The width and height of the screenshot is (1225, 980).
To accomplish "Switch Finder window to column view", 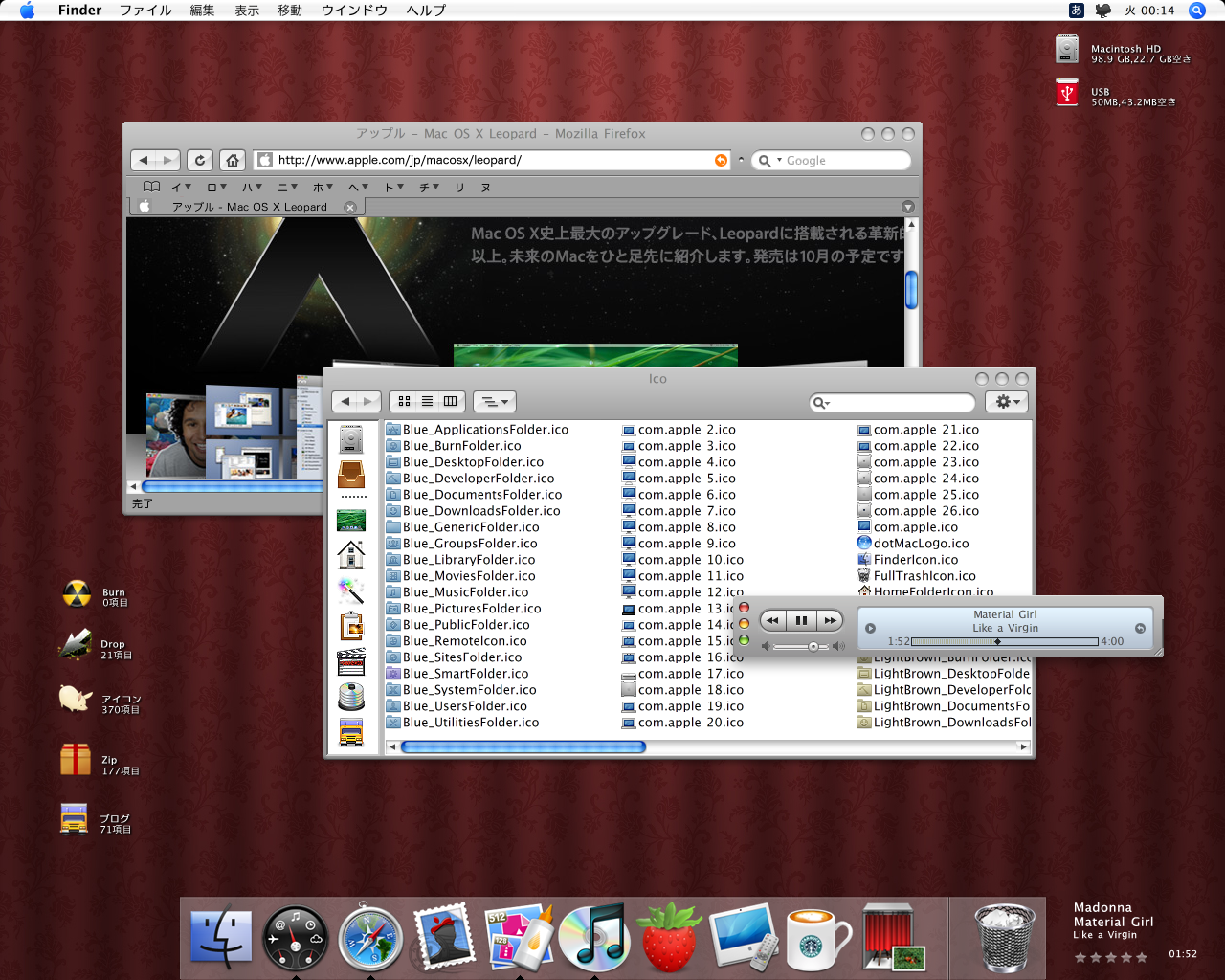I will (451, 401).
